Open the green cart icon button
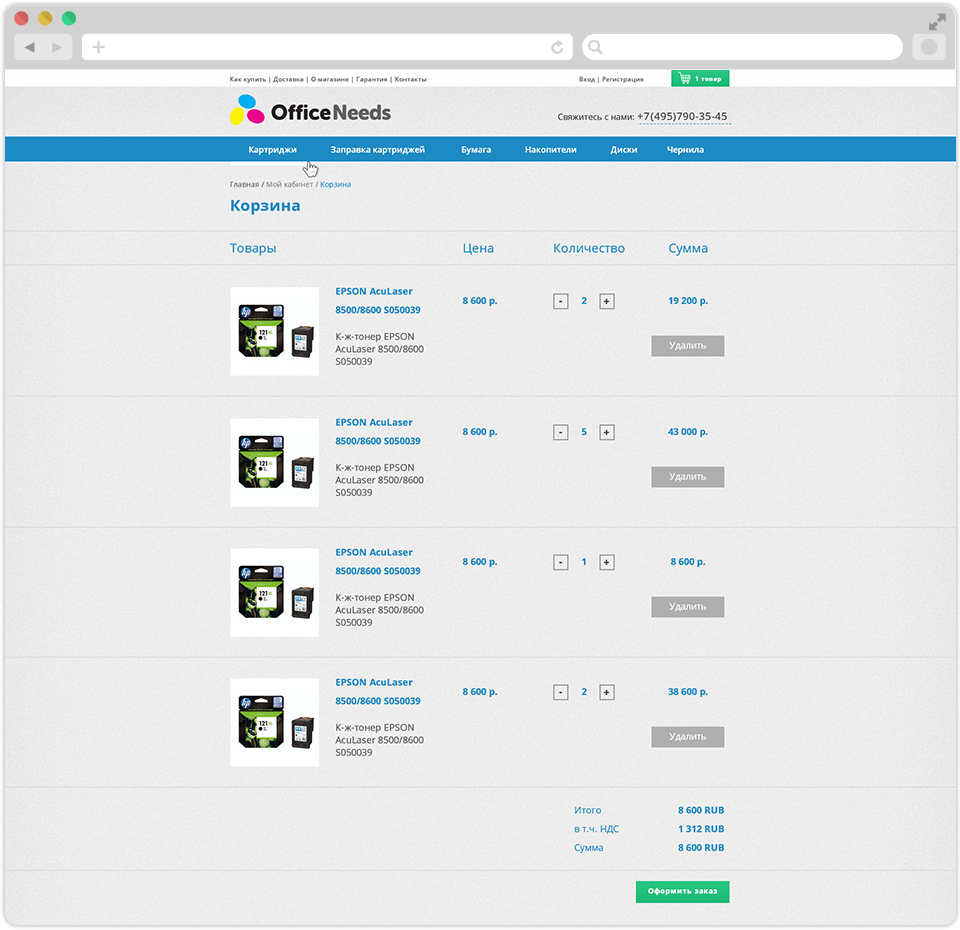The image size is (960, 930). (700, 78)
